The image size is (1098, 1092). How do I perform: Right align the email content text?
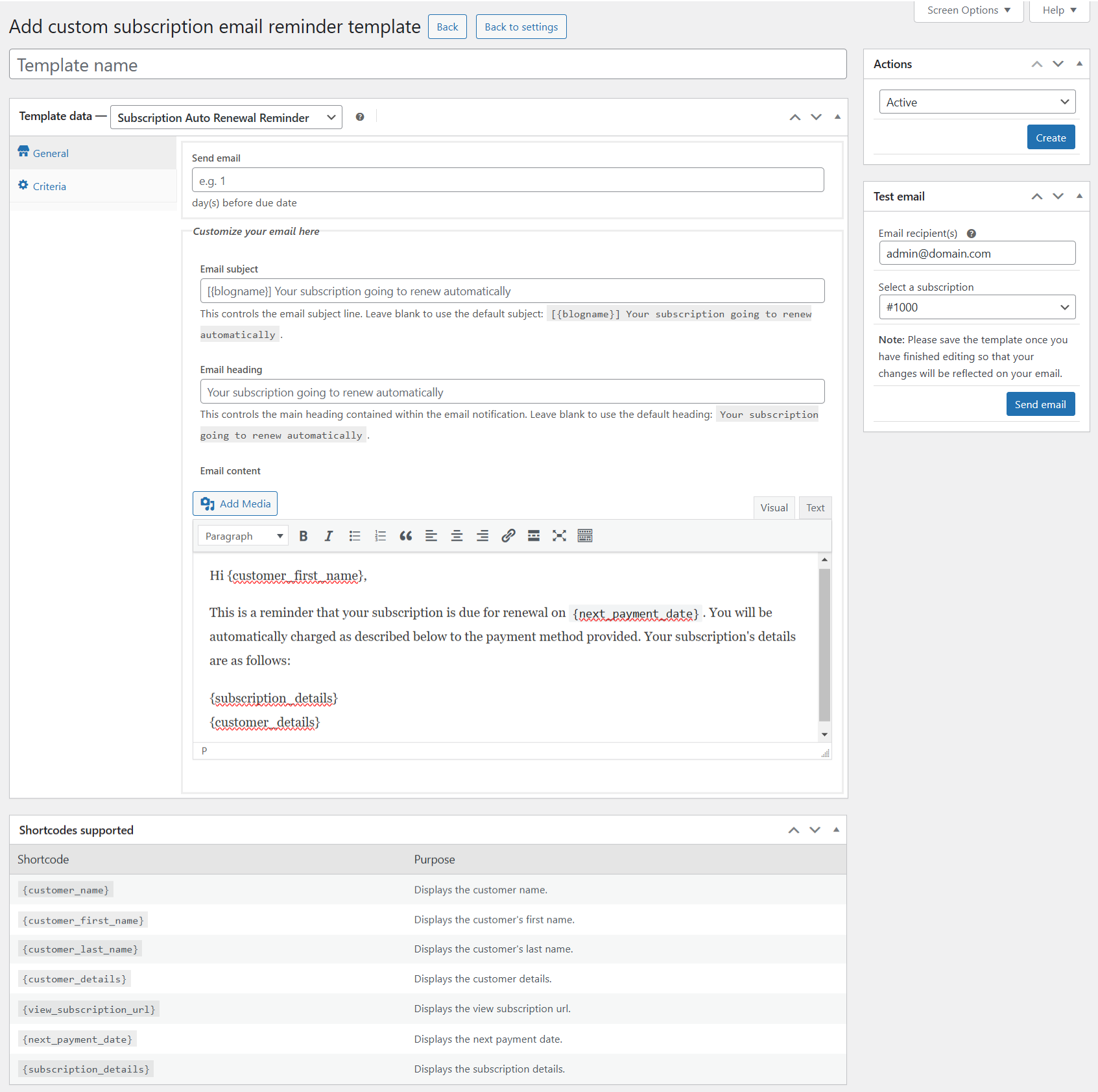(x=483, y=535)
